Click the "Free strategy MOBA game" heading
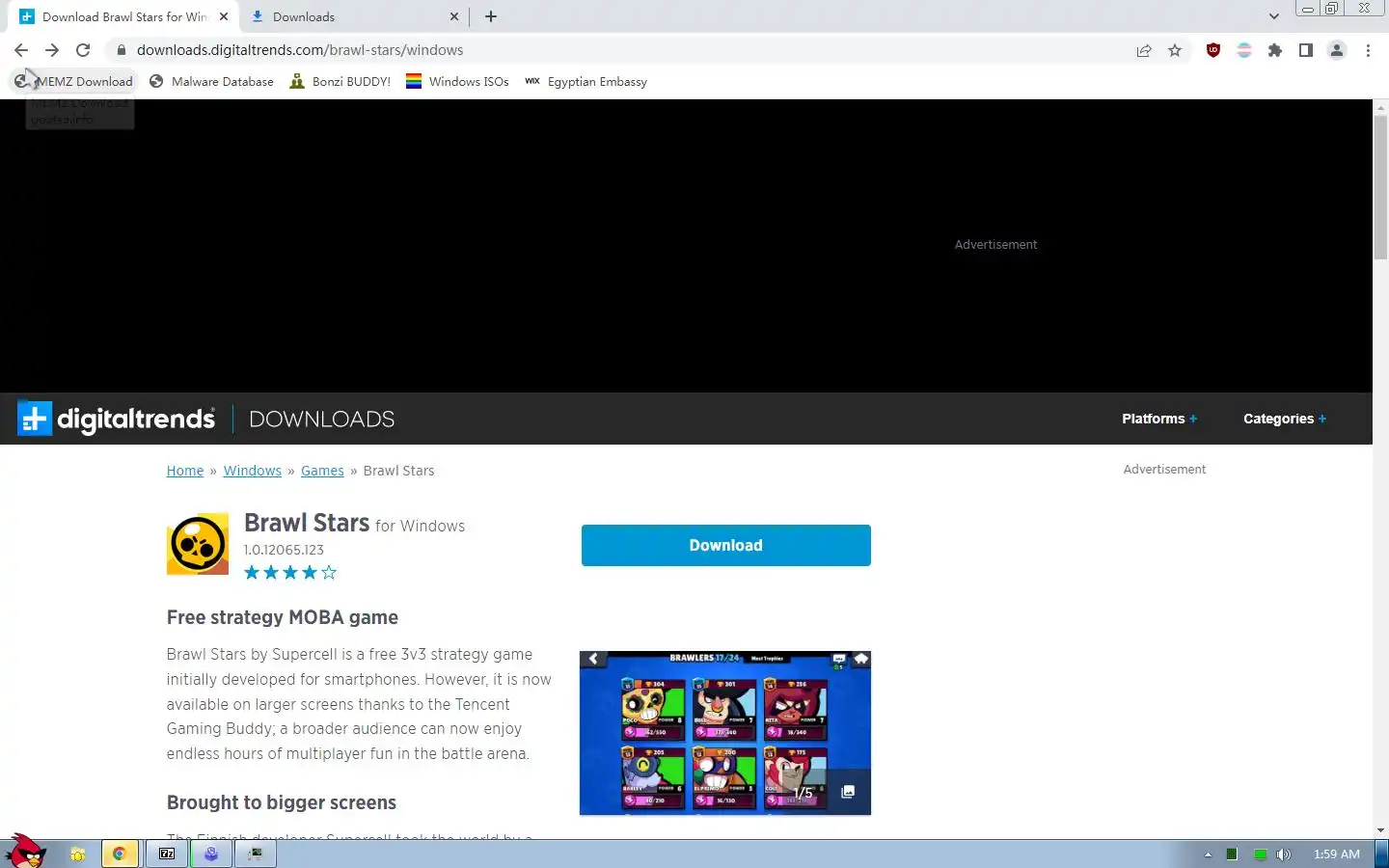 (x=283, y=617)
